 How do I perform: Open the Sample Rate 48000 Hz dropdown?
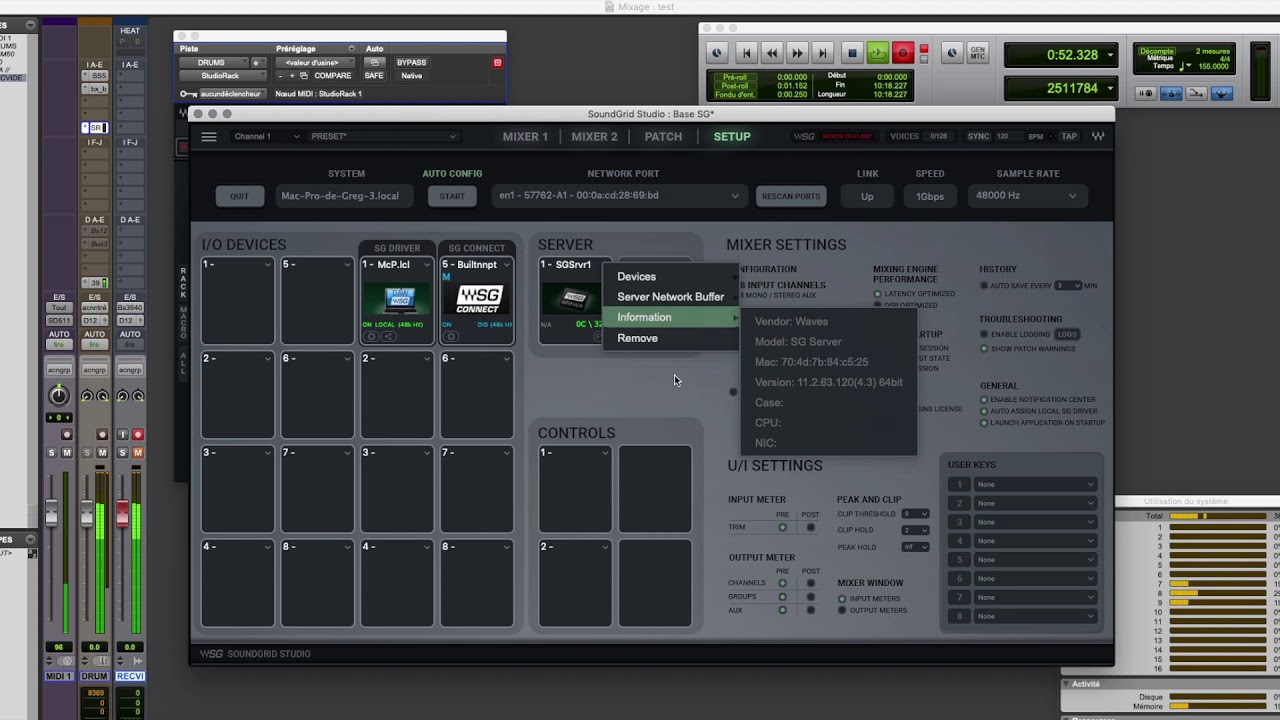coord(1027,196)
